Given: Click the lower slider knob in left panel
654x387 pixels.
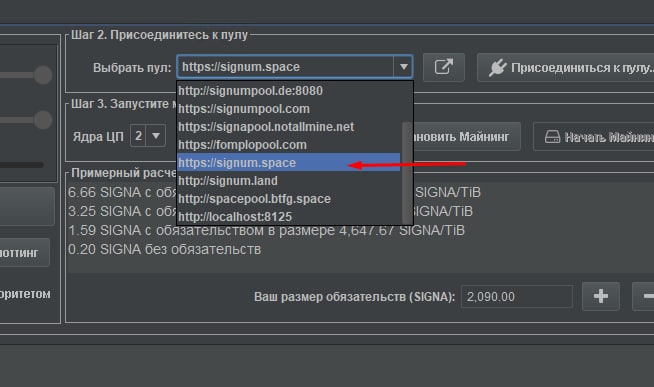Looking at the screenshot, I should point(43,120).
